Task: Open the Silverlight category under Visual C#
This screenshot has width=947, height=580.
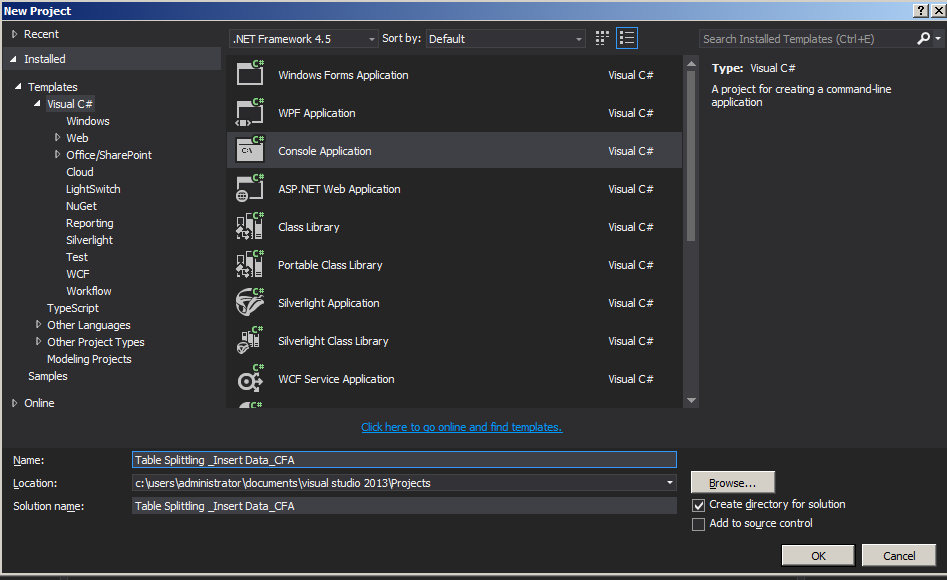Action: [x=89, y=239]
